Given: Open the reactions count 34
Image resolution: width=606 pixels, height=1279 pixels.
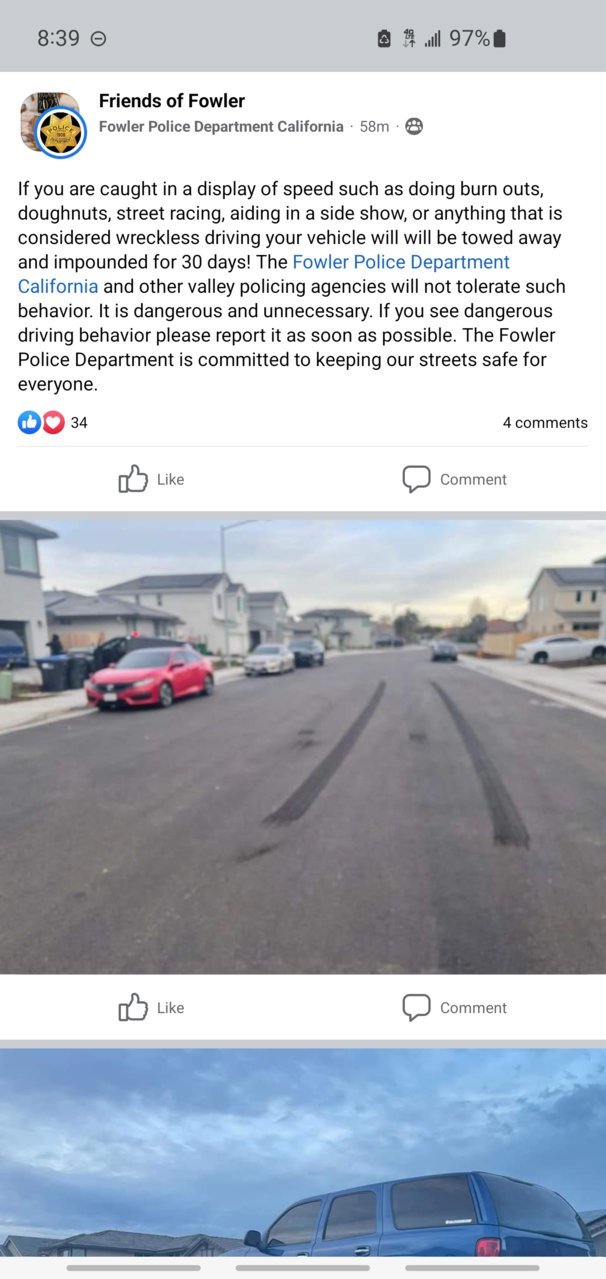Looking at the screenshot, I should [79, 423].
